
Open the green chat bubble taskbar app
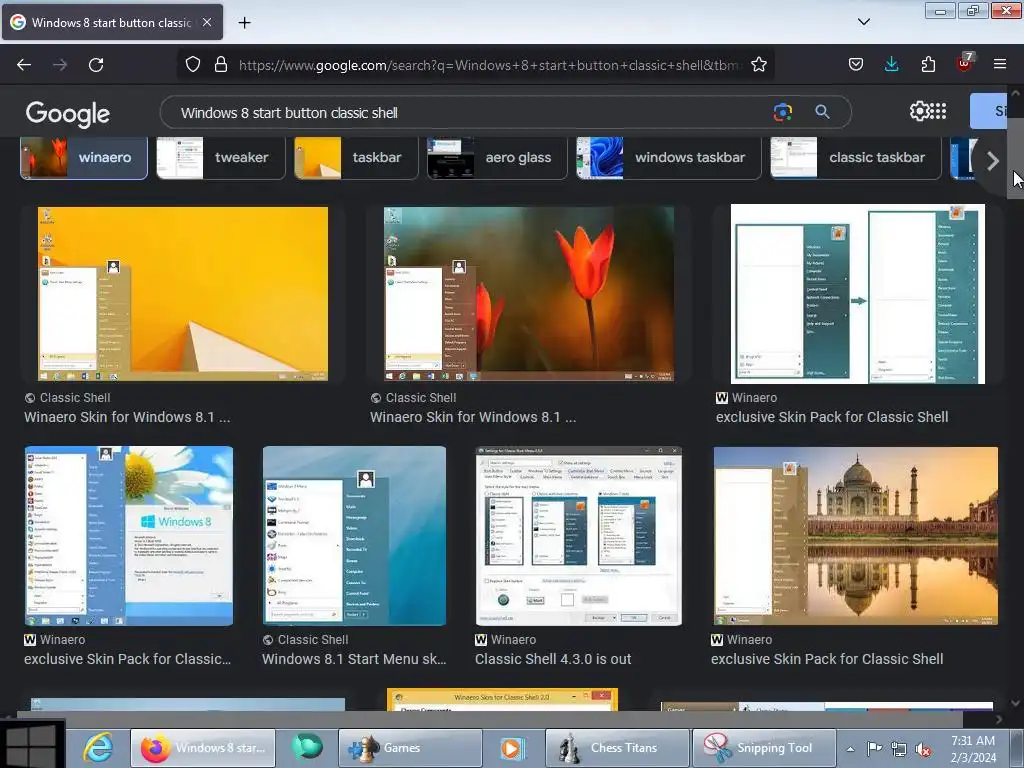[306, 747]
